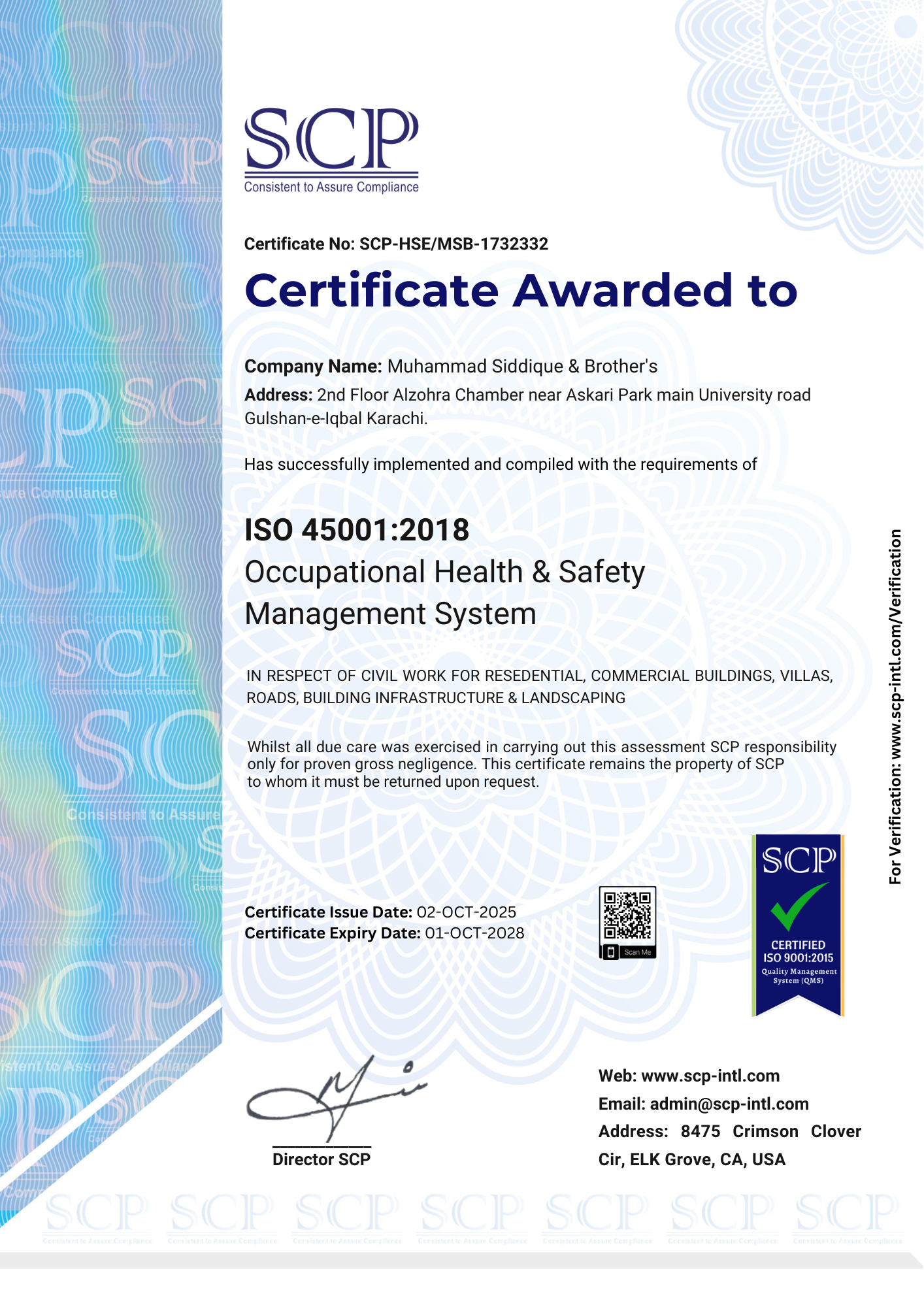Click the 'Director SCP' label
The height and width of the screenshot is (1307, 924).
click(322, 1159)
